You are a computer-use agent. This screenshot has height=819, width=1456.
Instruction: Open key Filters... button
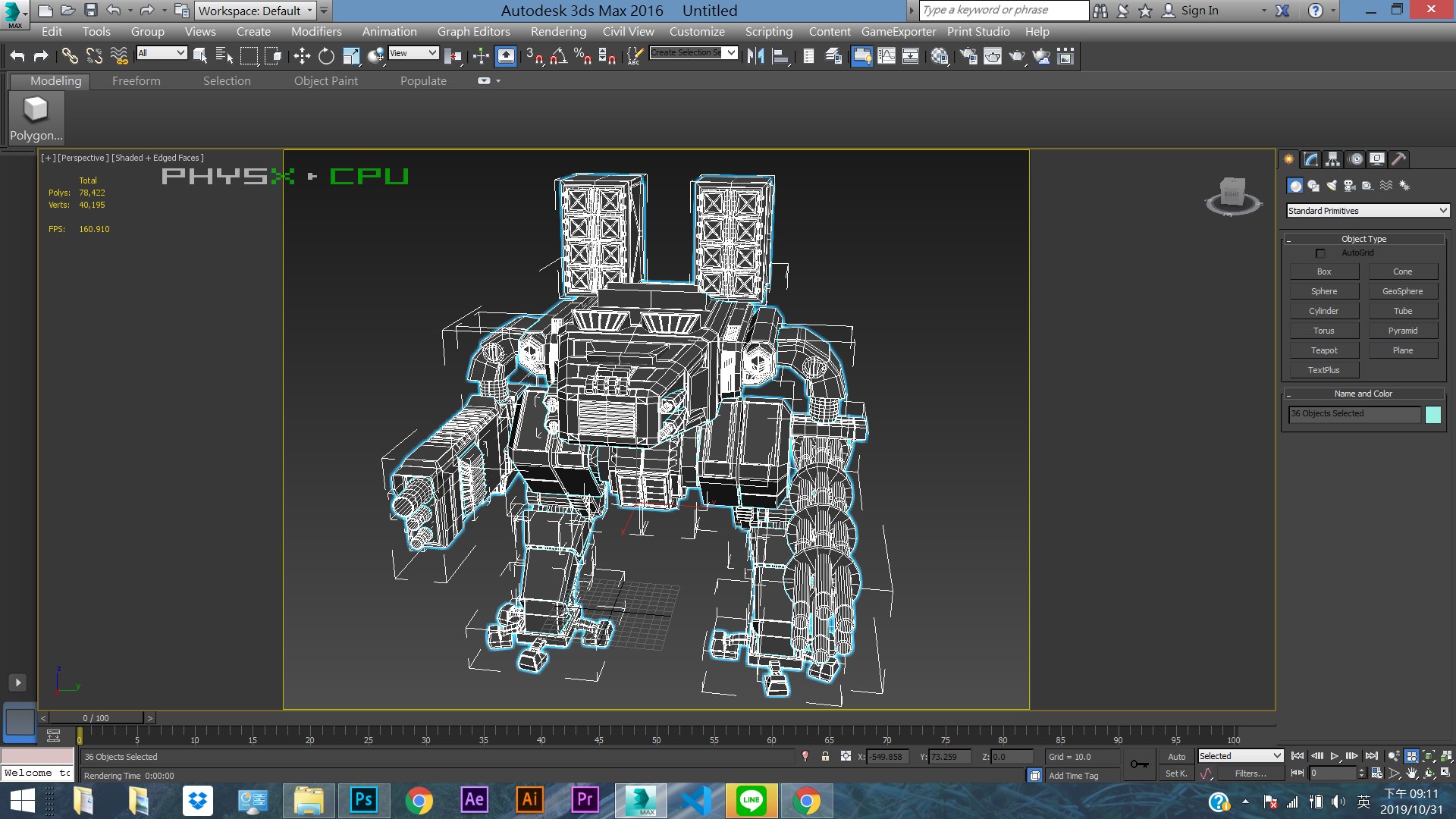click(x=1250, y=773)
